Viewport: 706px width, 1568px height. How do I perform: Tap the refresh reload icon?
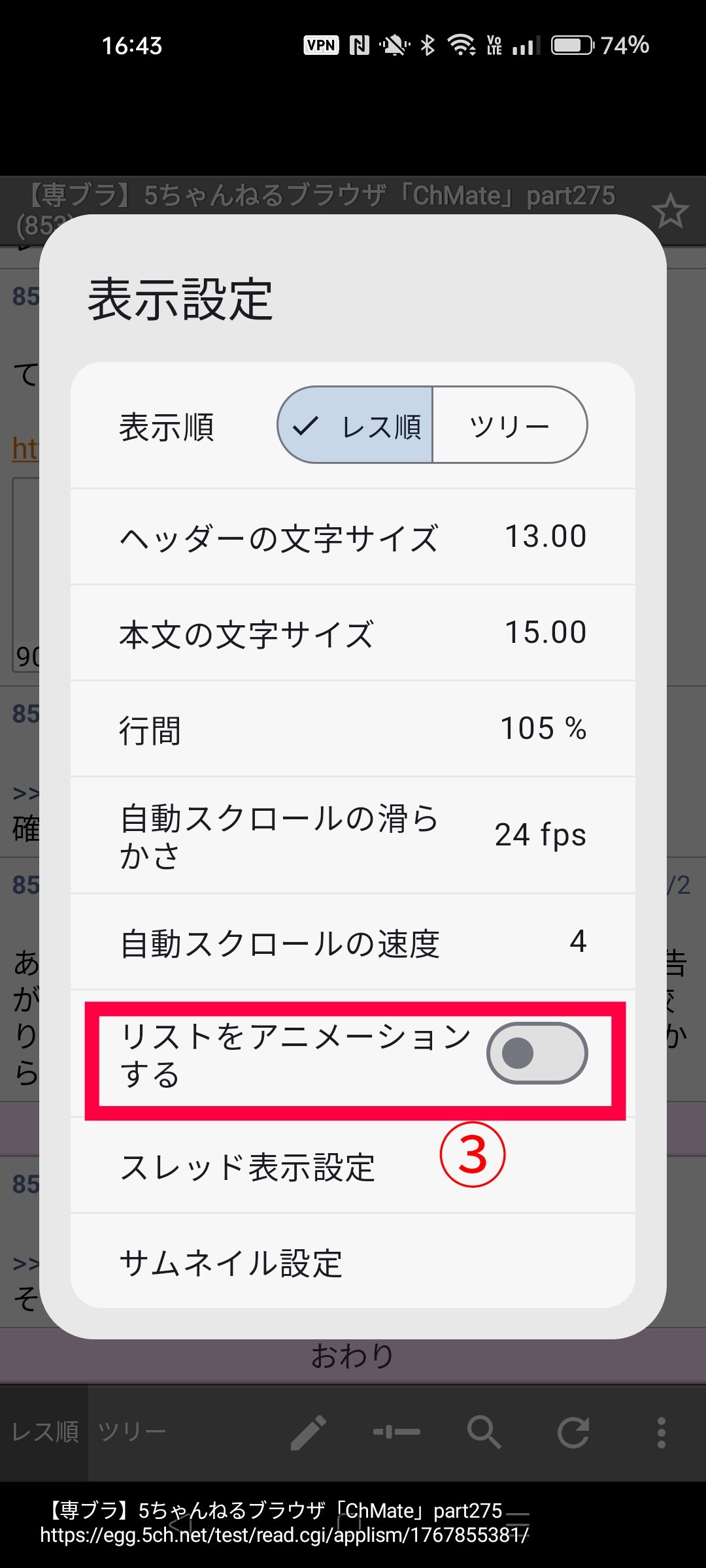573,1432
